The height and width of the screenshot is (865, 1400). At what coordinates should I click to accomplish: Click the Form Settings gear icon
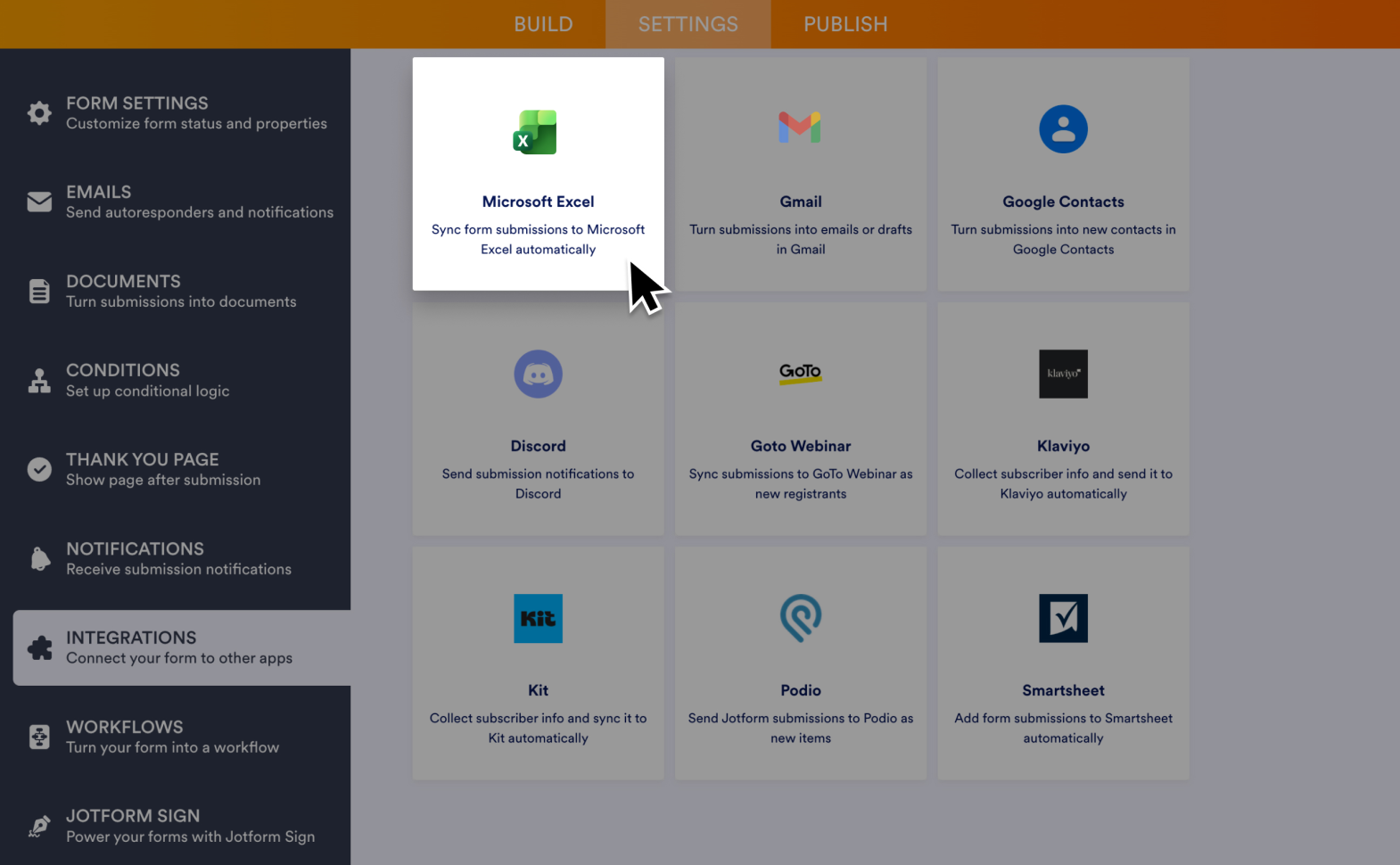pyautogui.click(x=39, y=113)
